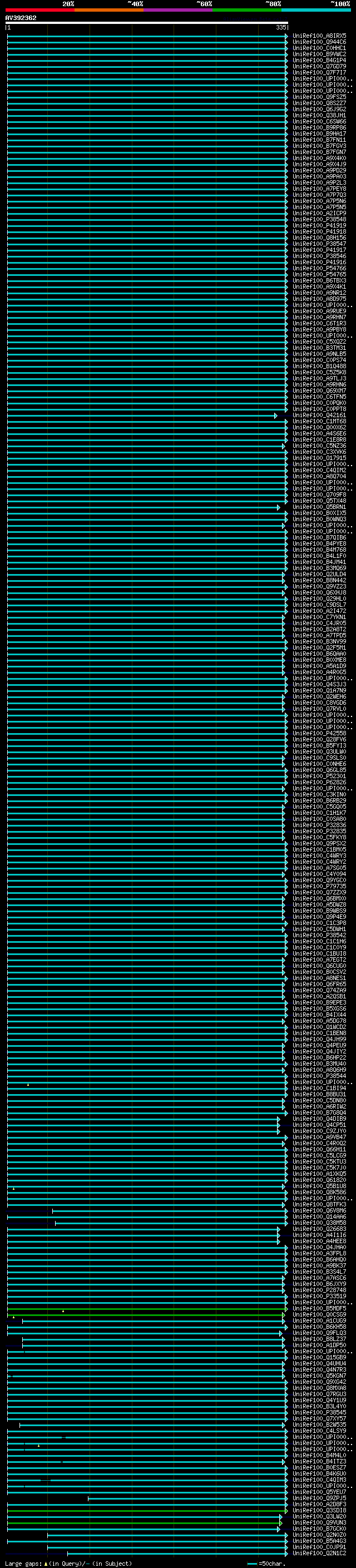Click label UniRef100_Q9XG42
The width and height of the screenshot is (356, 1568).
point(319,1382)
